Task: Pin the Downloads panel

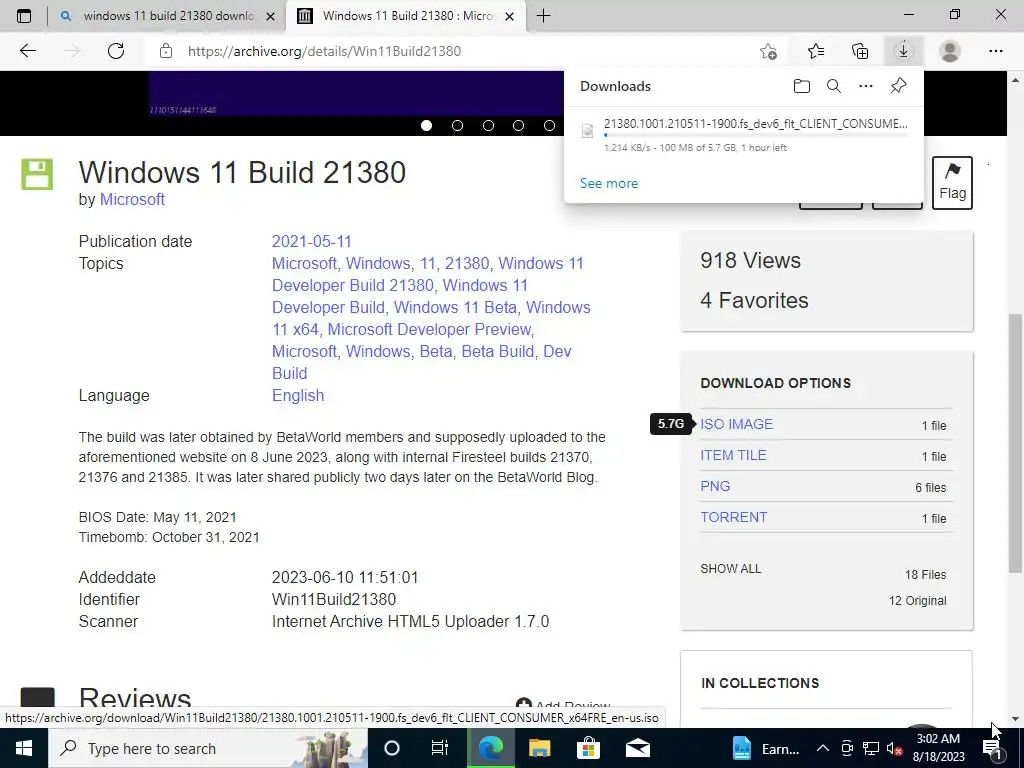Action: pyautogui.click(x=899, y=86)
